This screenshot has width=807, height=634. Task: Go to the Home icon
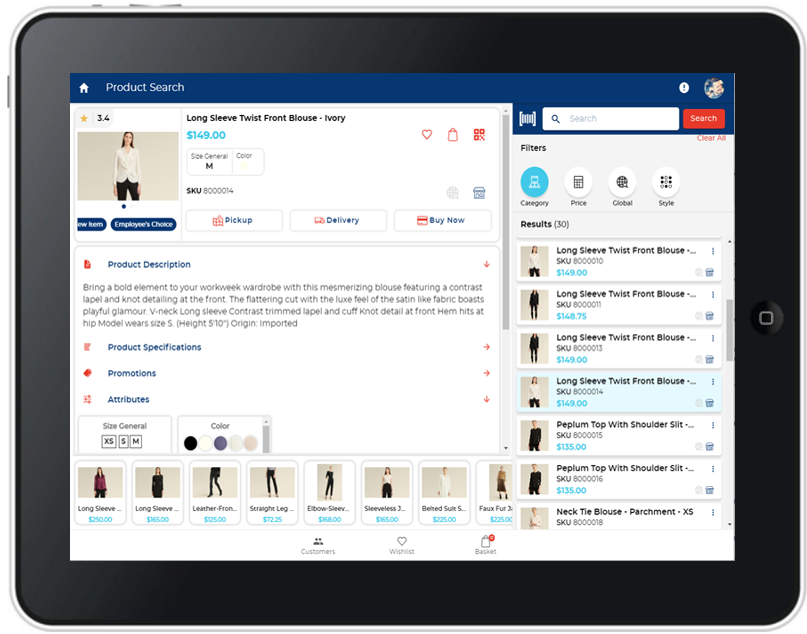pyautogui.click(x=84, y=88)
